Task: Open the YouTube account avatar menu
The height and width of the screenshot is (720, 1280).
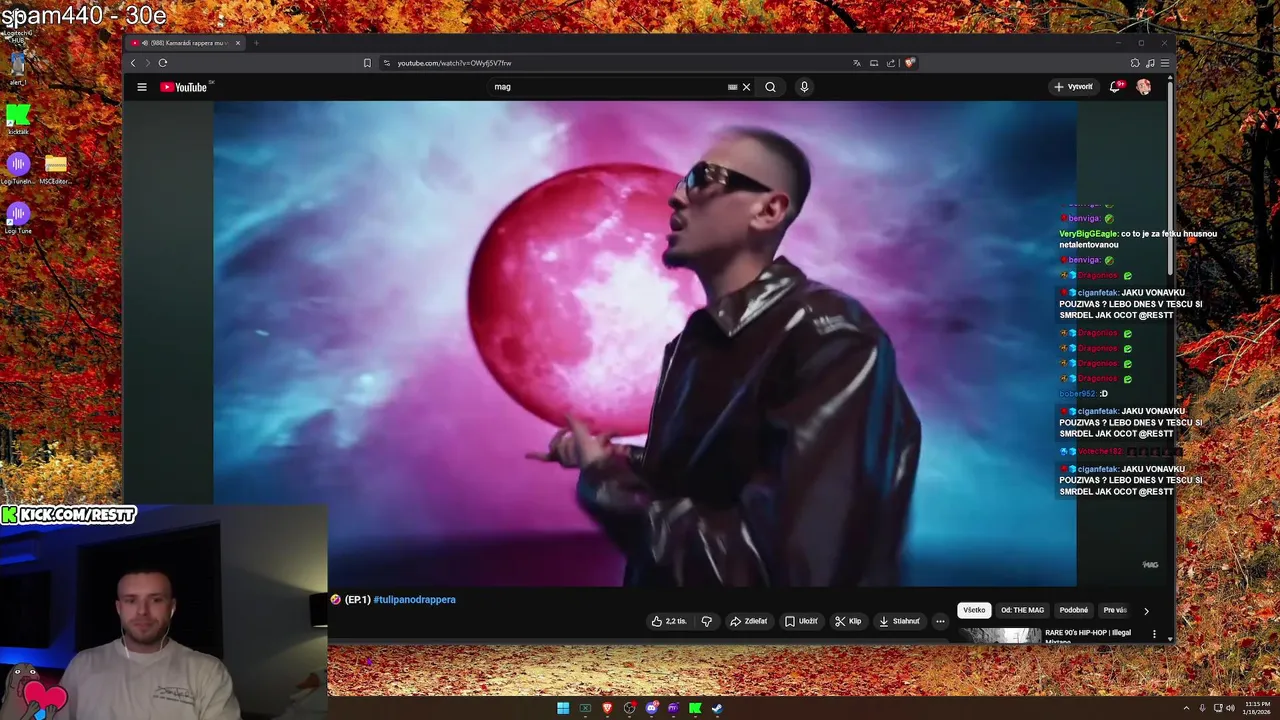Action: point(1143,87)
